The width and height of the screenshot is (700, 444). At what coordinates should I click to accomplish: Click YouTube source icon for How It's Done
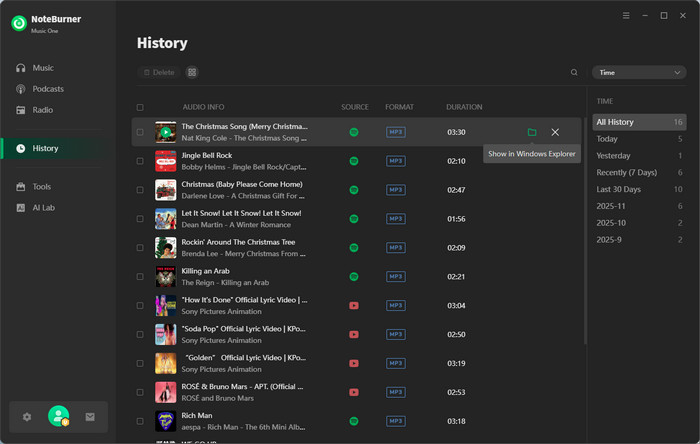pyautogui.click(x=354, y=306)
